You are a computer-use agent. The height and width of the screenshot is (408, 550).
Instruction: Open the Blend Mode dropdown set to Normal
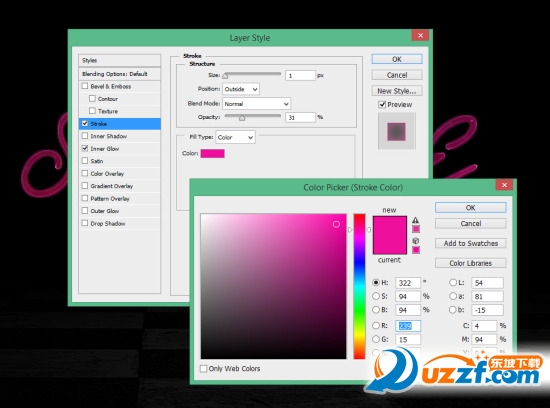256,104
